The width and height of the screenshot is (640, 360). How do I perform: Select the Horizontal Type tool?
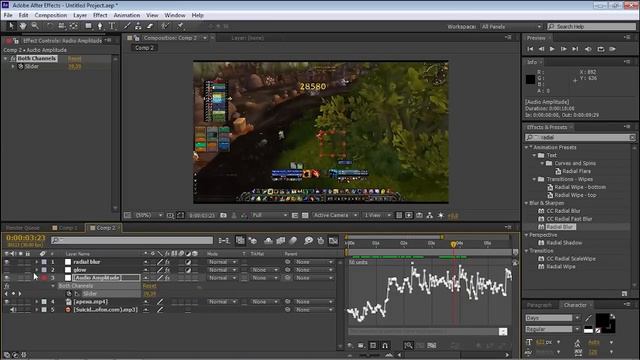pyautogui.click(x=112, y=26)
